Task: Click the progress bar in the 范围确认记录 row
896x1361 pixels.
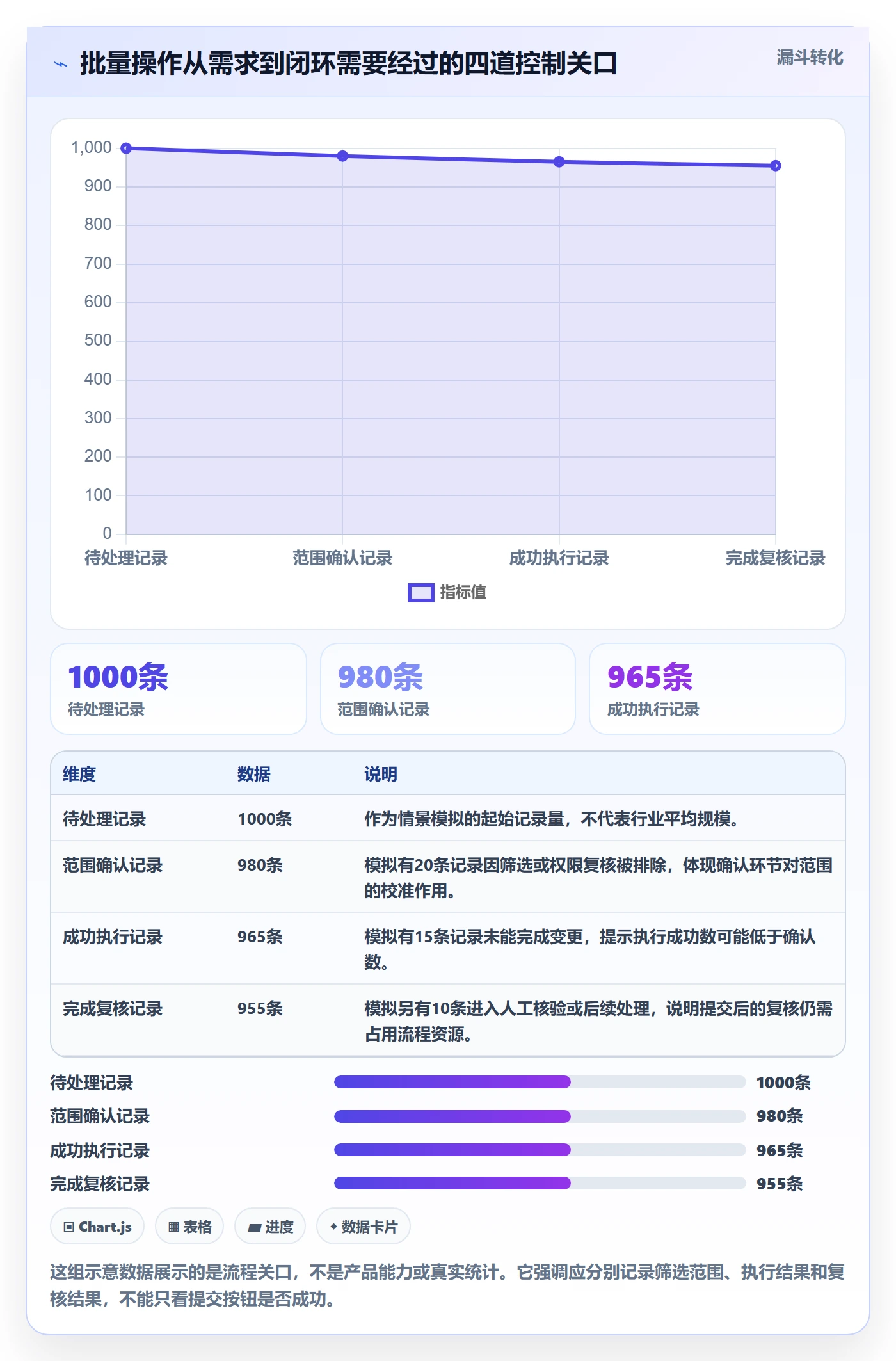Action: tap(540, 1116)
